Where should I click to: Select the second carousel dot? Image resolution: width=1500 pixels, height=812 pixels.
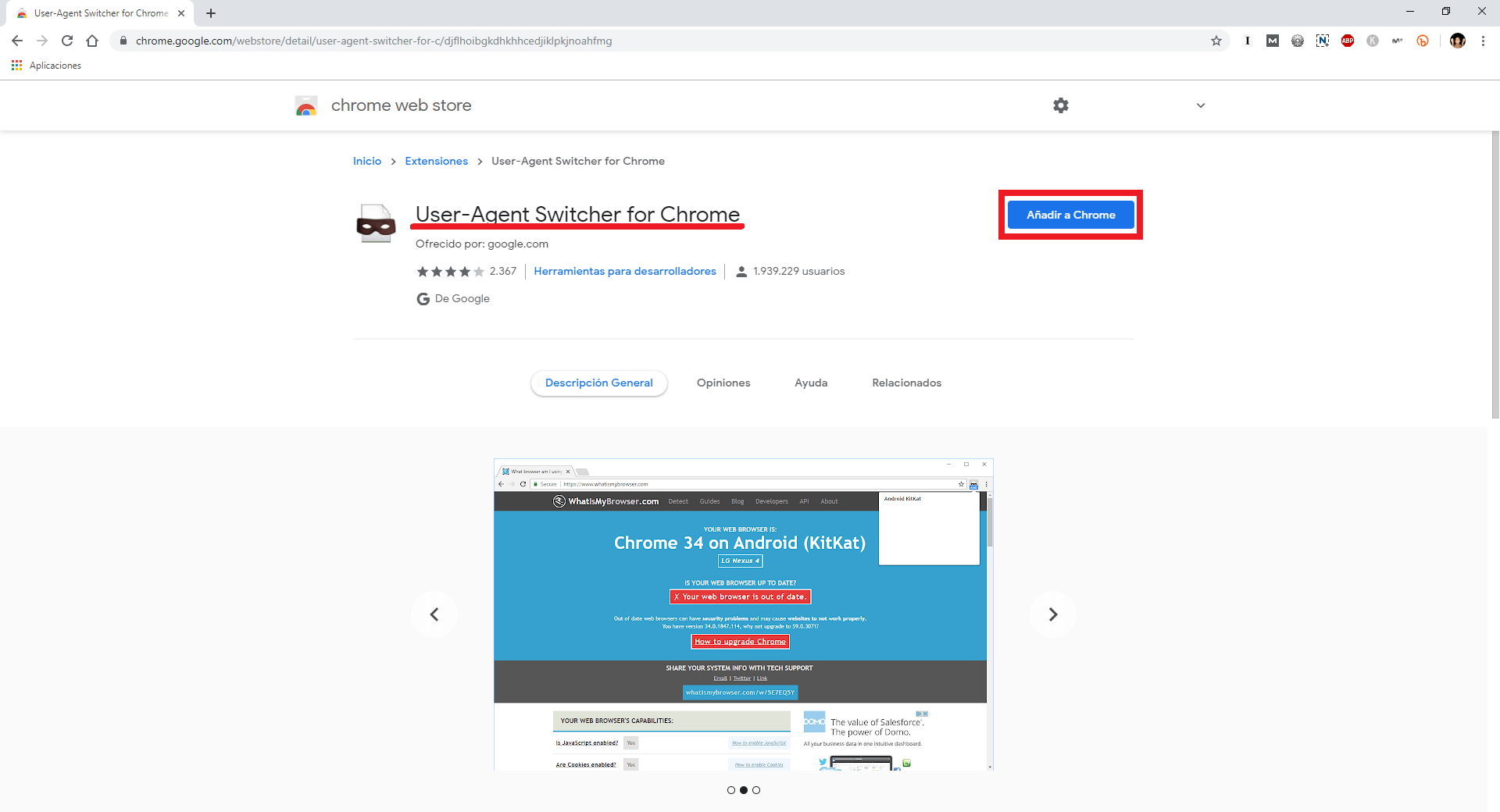click(x=744, y=790)
